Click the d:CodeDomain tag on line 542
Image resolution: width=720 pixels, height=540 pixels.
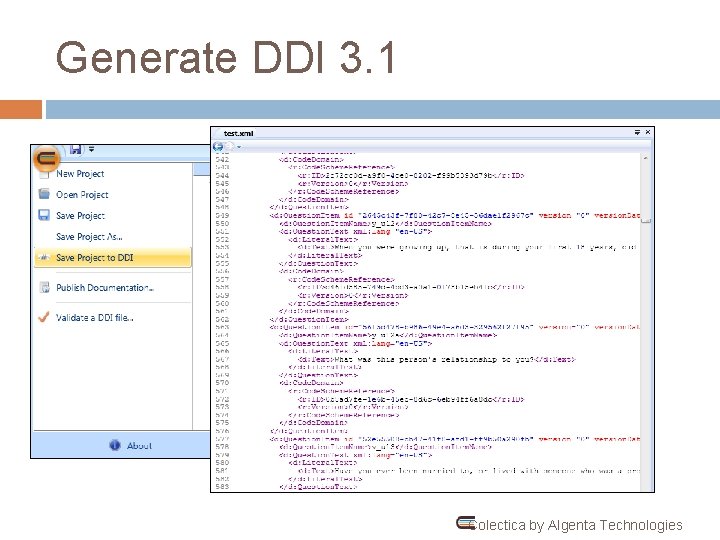pyautogui.click(x=311, y=160)
